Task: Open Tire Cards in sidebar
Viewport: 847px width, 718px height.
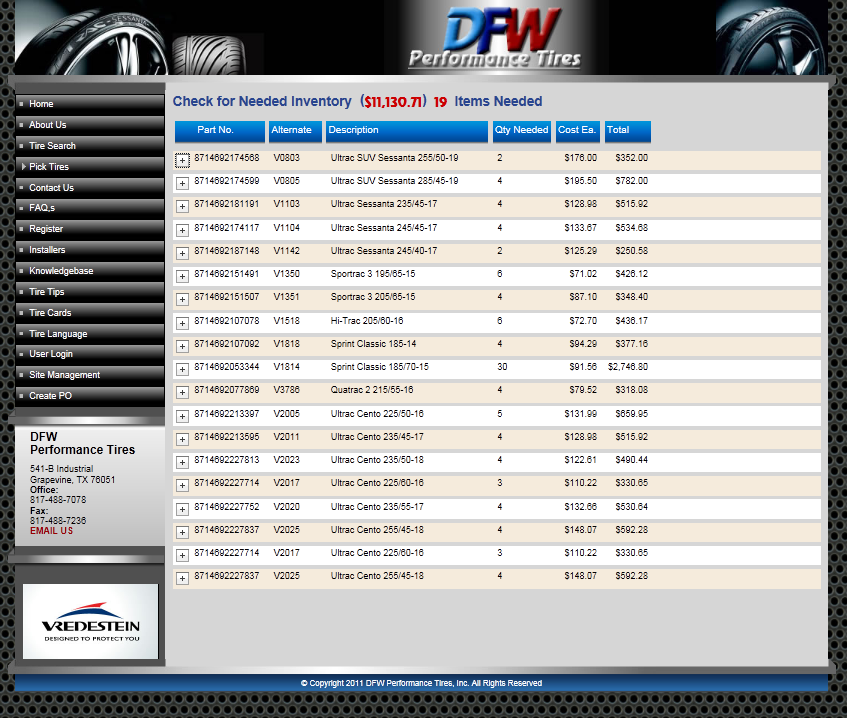Action: (90, 313)
